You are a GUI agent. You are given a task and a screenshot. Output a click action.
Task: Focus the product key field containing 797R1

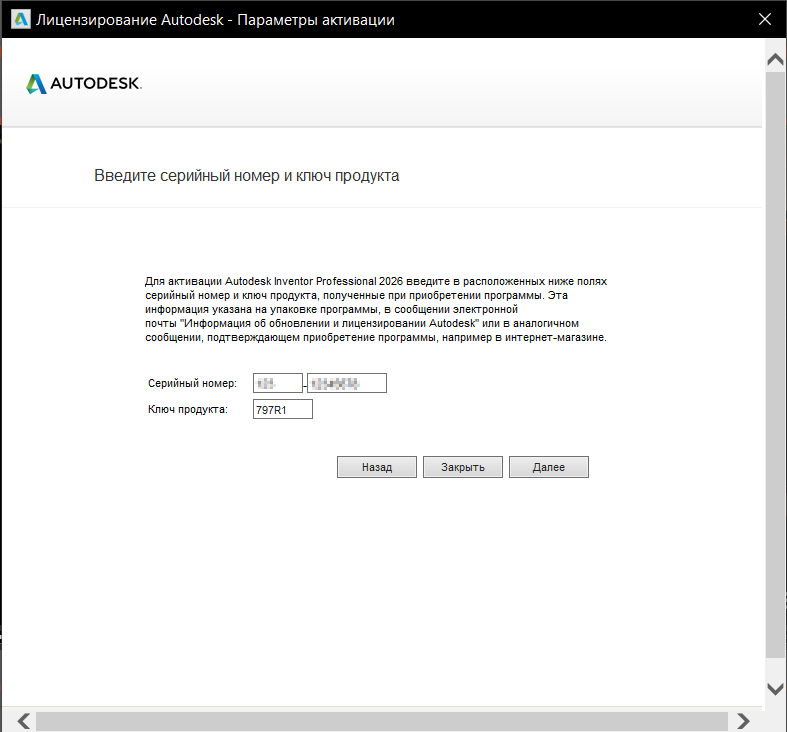pyautogui.click(x=283, y=409)
